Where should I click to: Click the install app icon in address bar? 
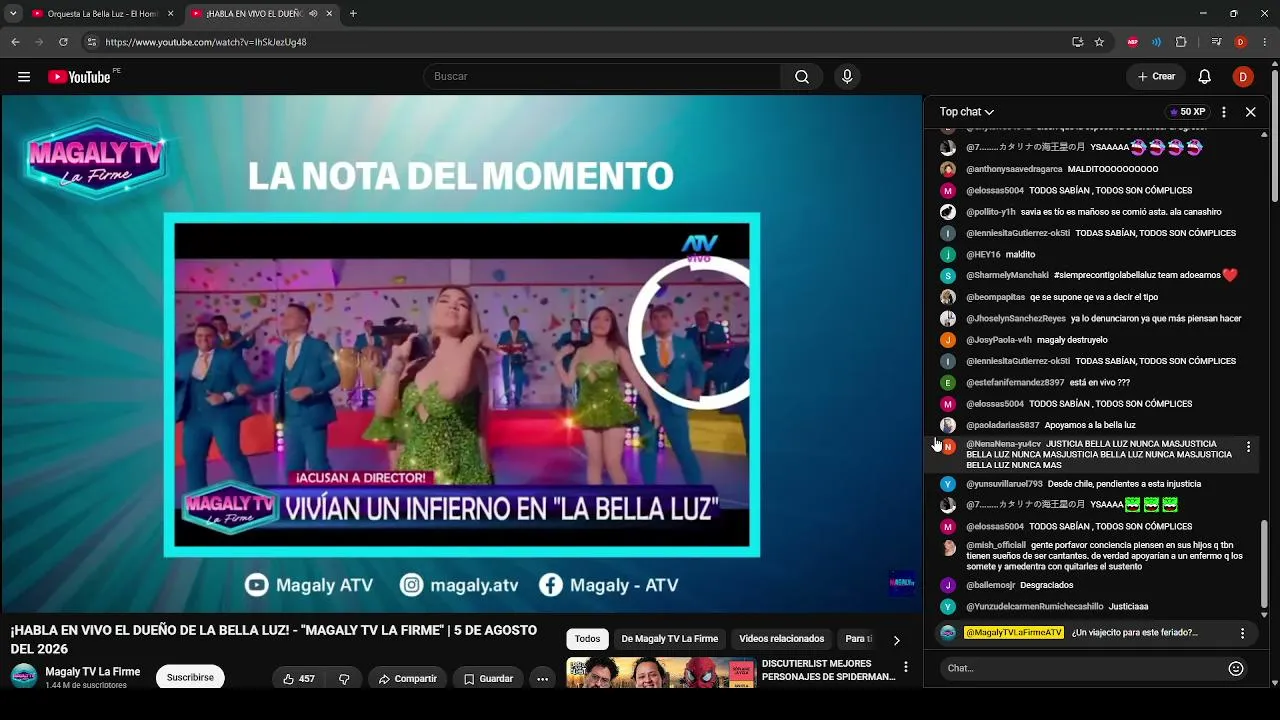coord(1077,42)
